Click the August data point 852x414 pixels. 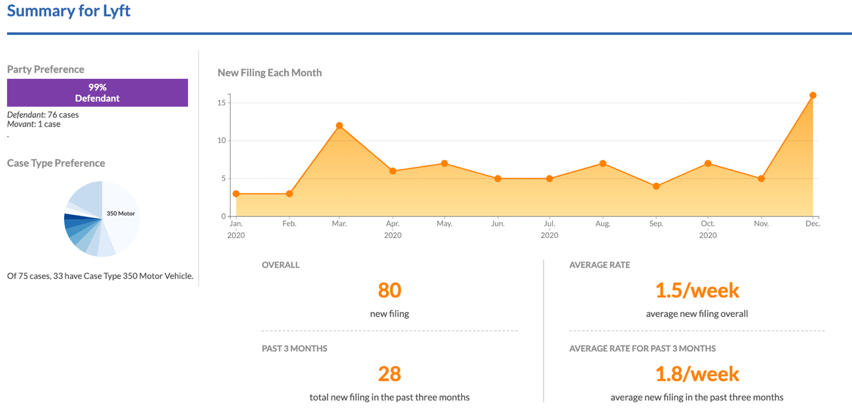pos(603,164)
